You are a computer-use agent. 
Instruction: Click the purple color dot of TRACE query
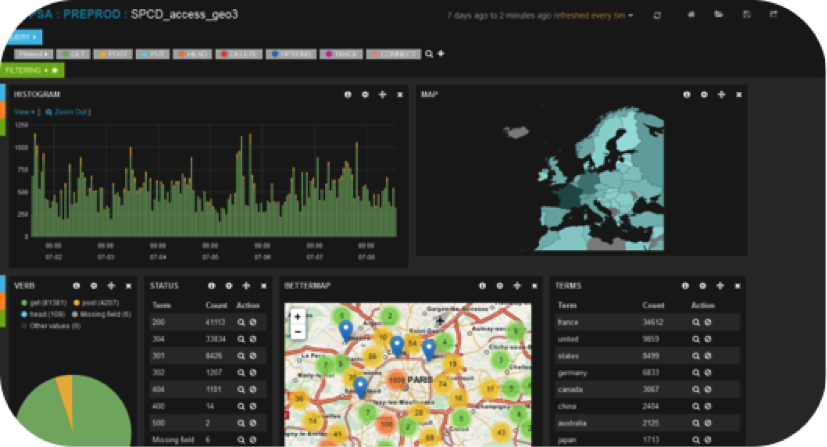(329, 54)
